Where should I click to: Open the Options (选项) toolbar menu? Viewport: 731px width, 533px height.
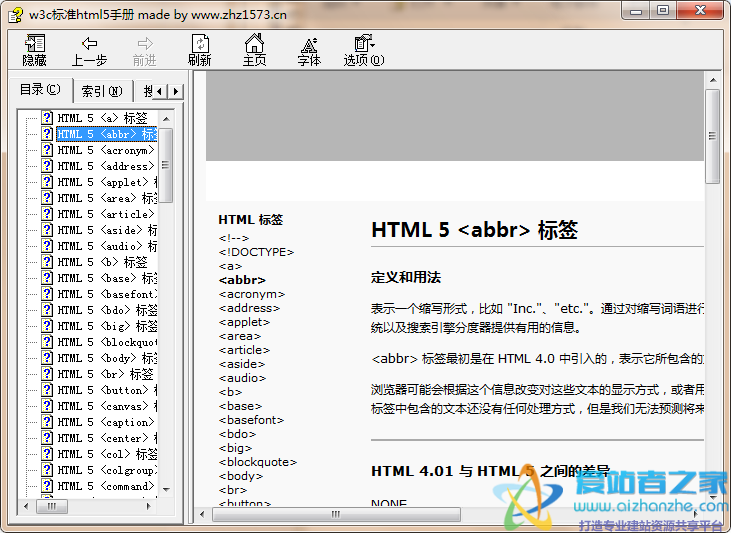[364, 49]
